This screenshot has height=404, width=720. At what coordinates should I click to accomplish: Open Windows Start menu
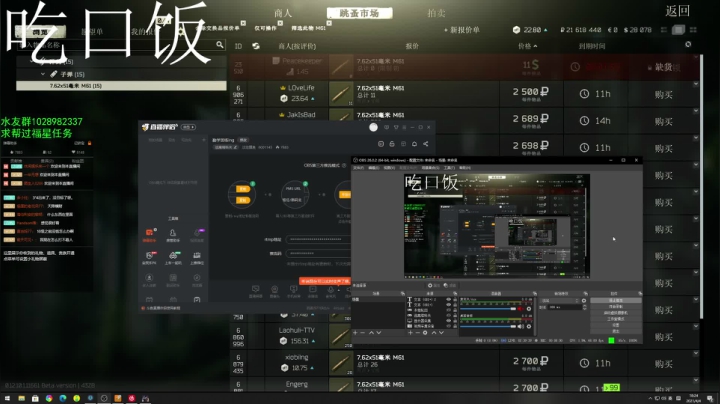pyautogui.click(x=7, y=398)
